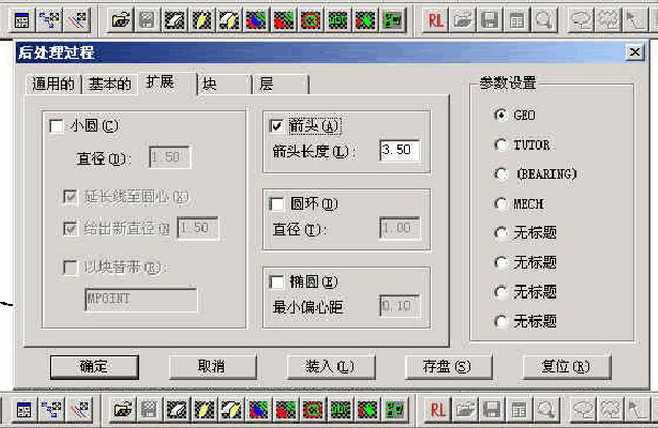Click the yellow open-folder icon in bottom toolbar
The height and width of the screenshot is (428, 658).
pyautogui.click(x=123, y=409)
